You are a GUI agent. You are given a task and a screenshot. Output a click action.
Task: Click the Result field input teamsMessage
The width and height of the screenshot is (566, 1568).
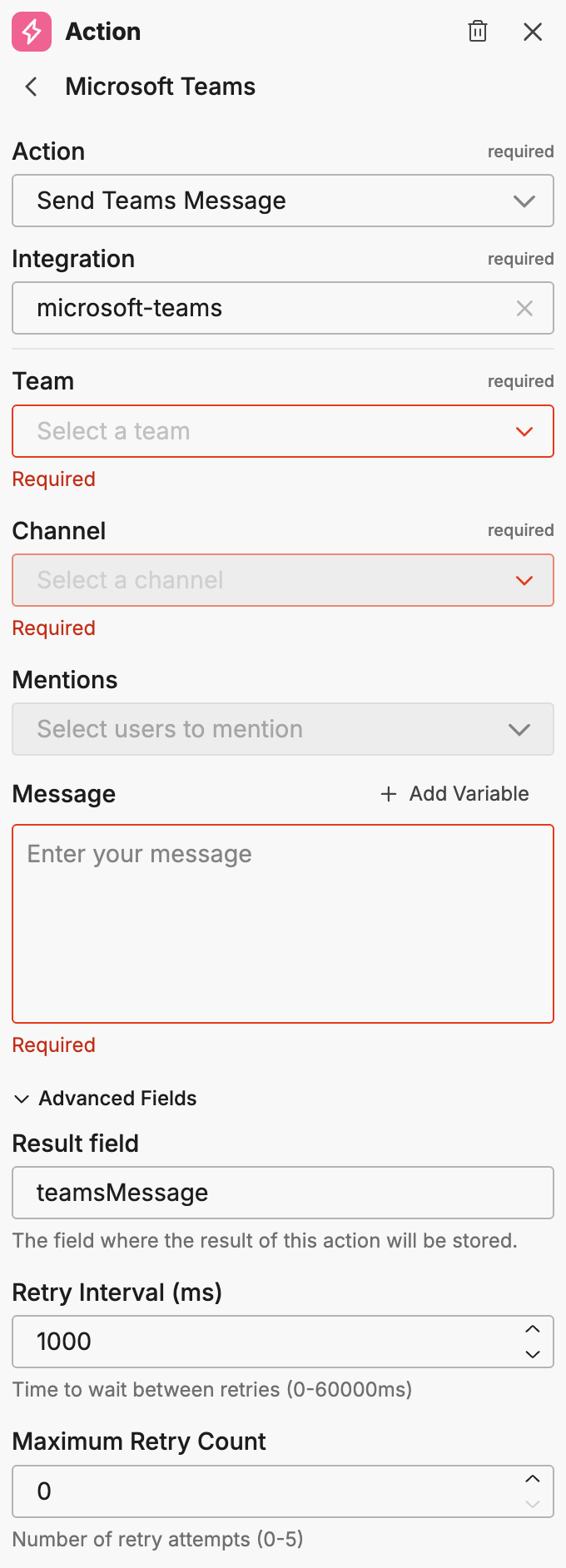[283, 1193]
